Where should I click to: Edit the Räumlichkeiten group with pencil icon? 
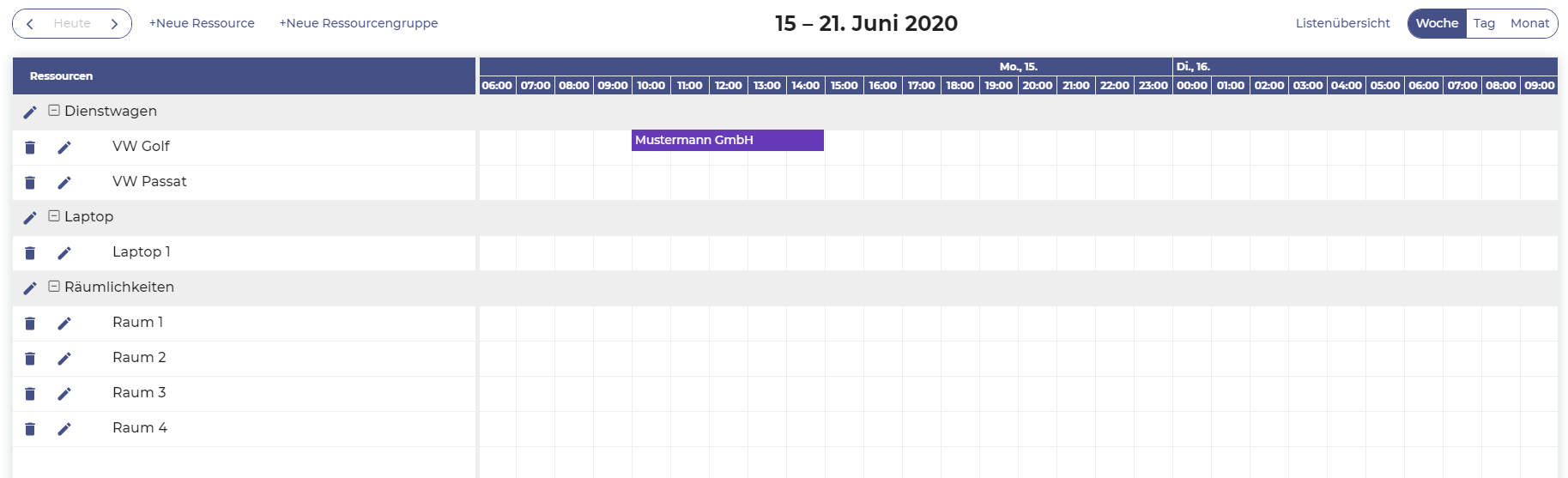[30, 288]
